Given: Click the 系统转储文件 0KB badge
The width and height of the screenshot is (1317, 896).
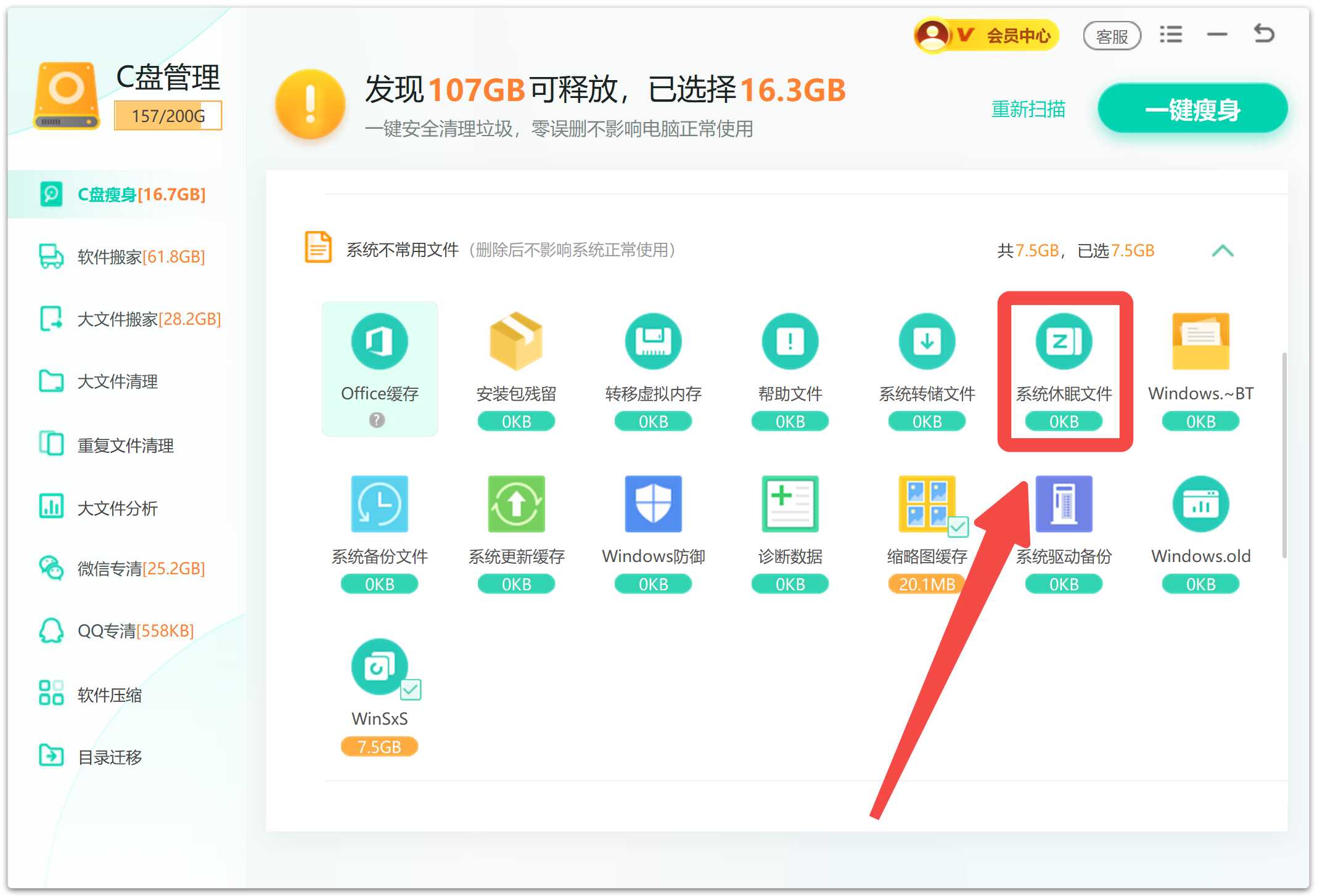Looking at the screenshot, I should [927, 422].
